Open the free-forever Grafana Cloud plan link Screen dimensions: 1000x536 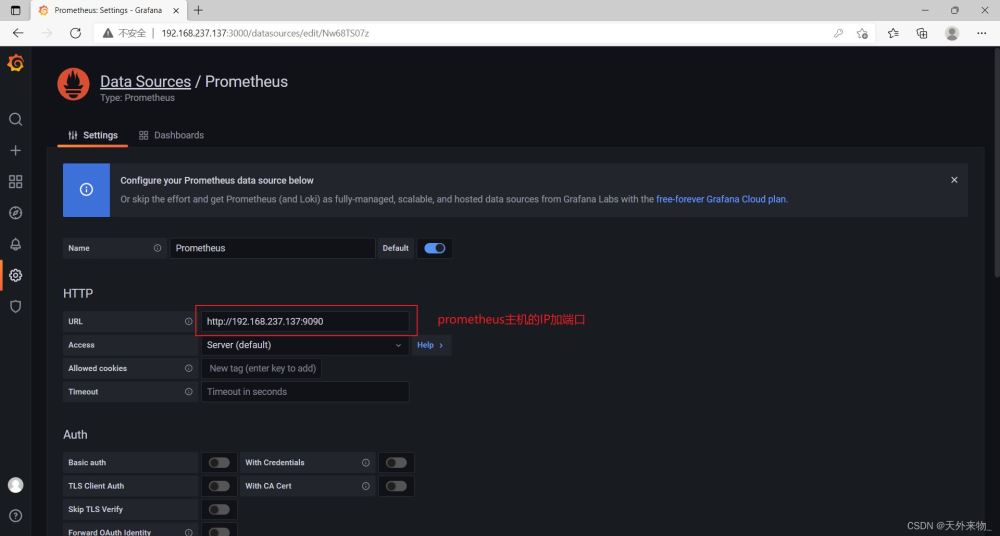[x=721, y=199]
